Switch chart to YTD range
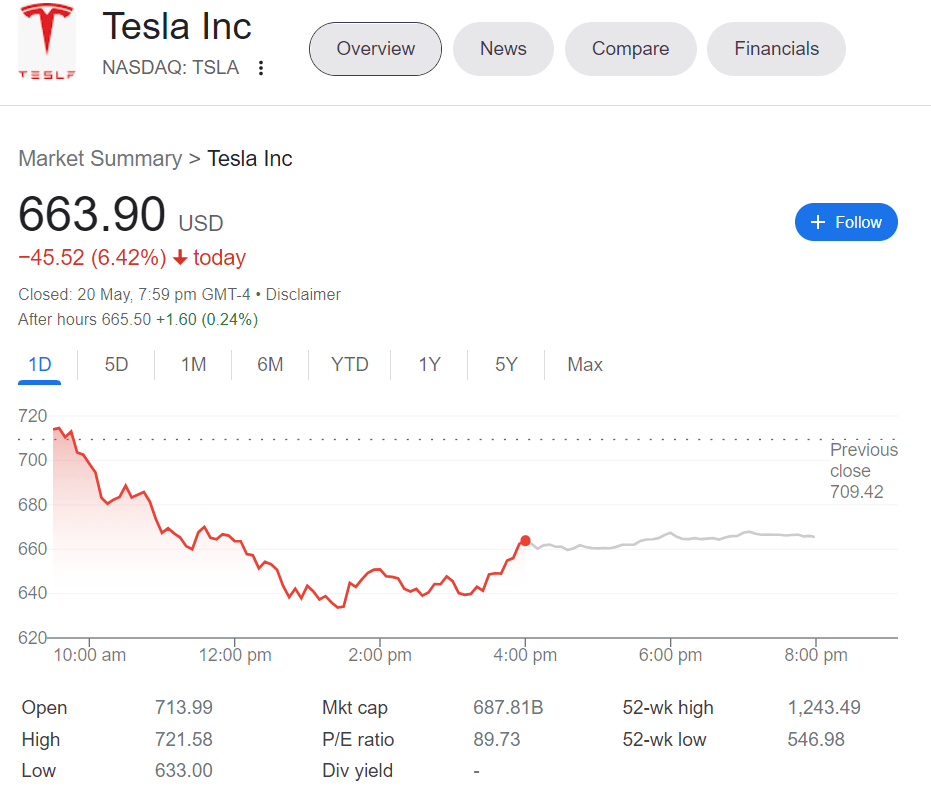The width and height of the screenshot is (931, 797). (350, 365)
